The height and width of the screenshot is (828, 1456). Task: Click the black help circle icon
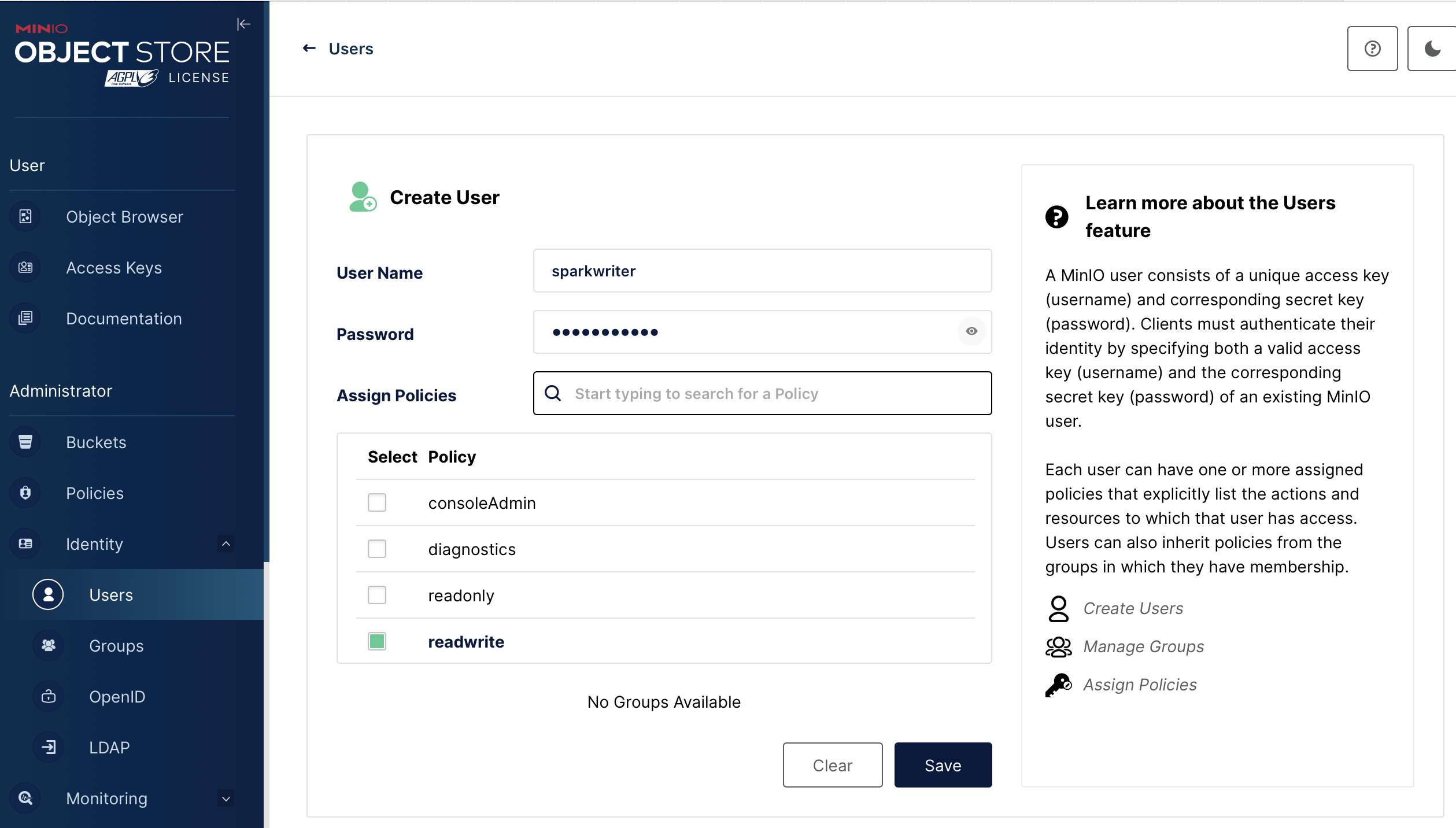coord(1057,217)
